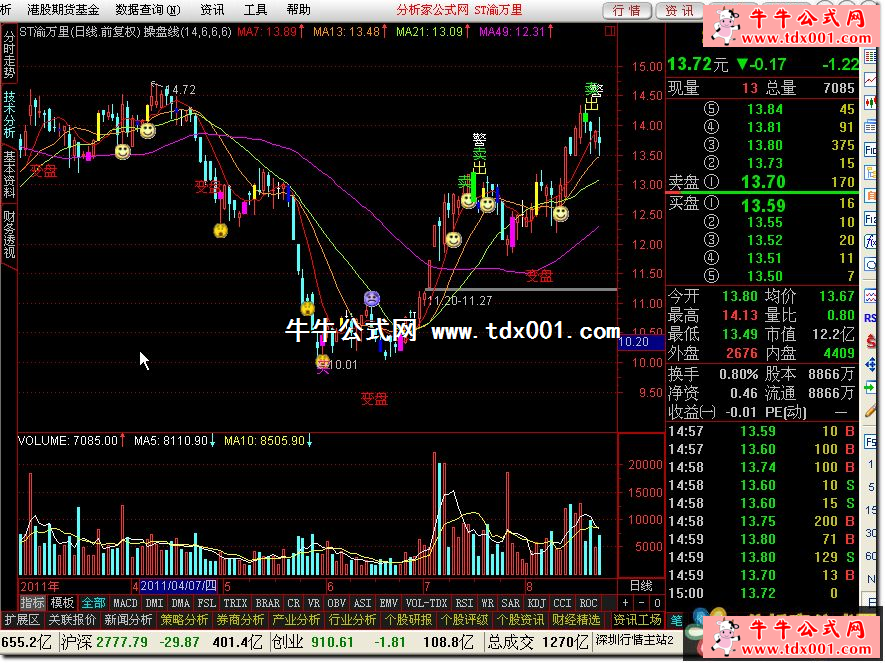Select the 全部 indicator tab
The image size is (885, 663).
click(93, 603)
